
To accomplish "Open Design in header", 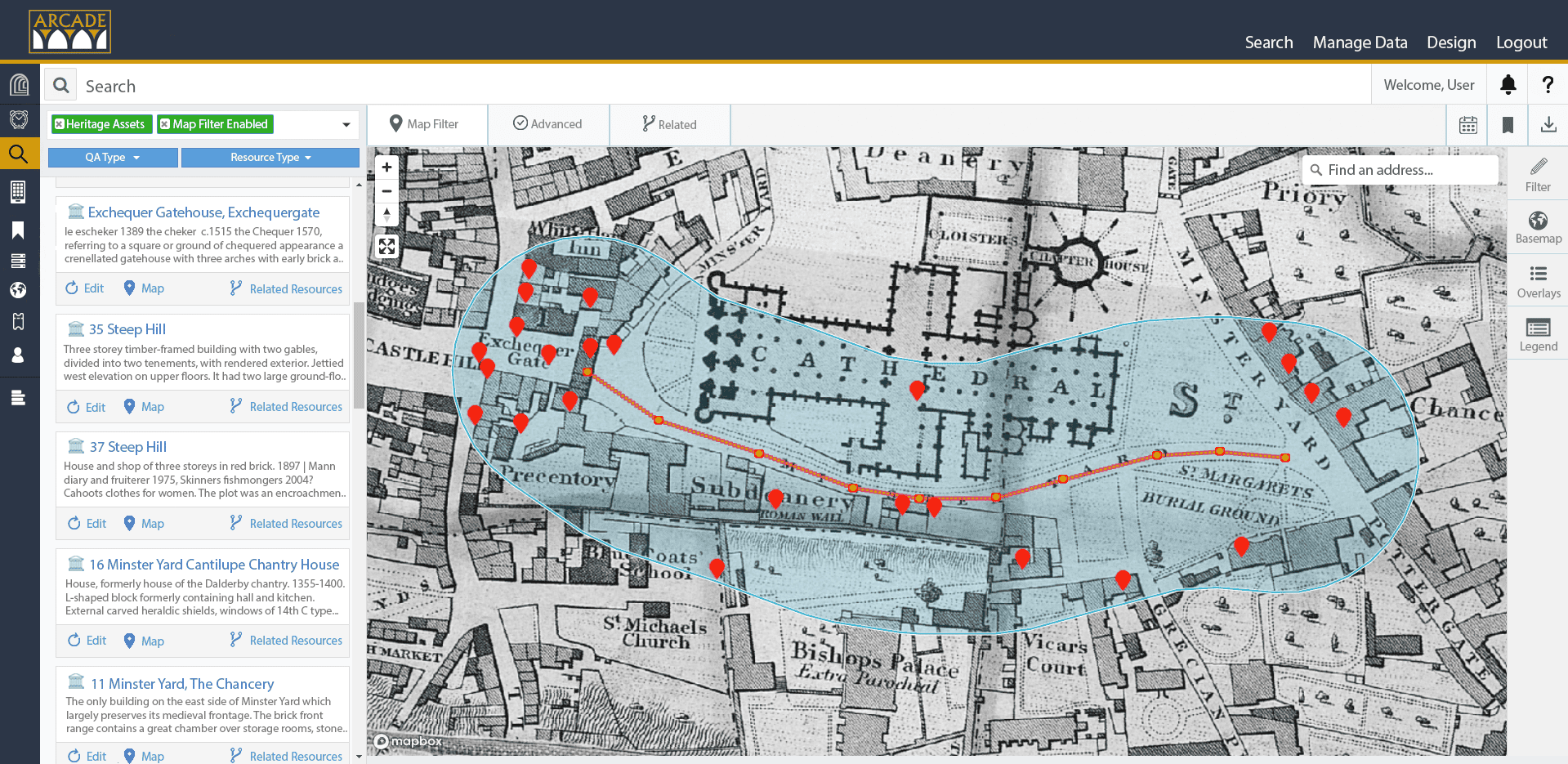I will [x=1451, y=42].
